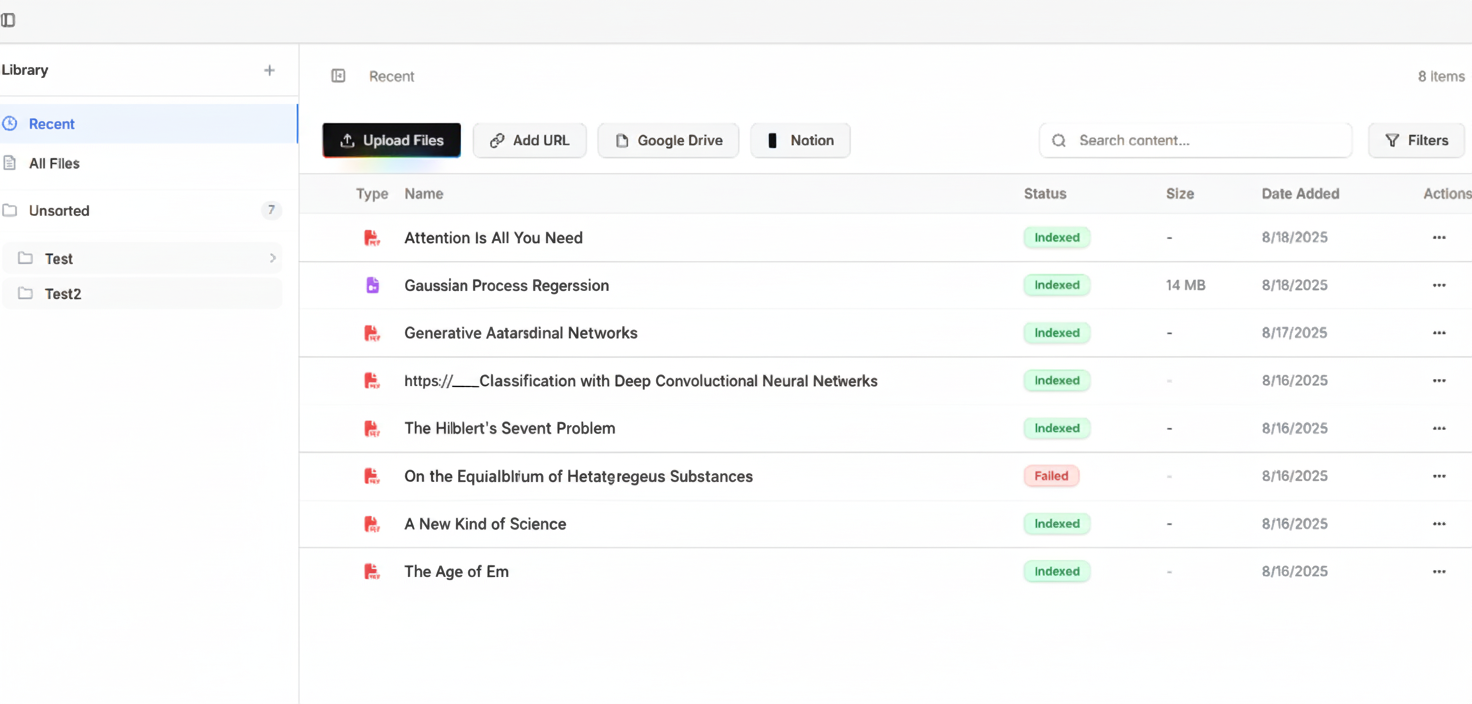Click the panel icon next to Recent breadcrumb
The height and width of the screenshot is (704, 1472).
coord(338,76)
